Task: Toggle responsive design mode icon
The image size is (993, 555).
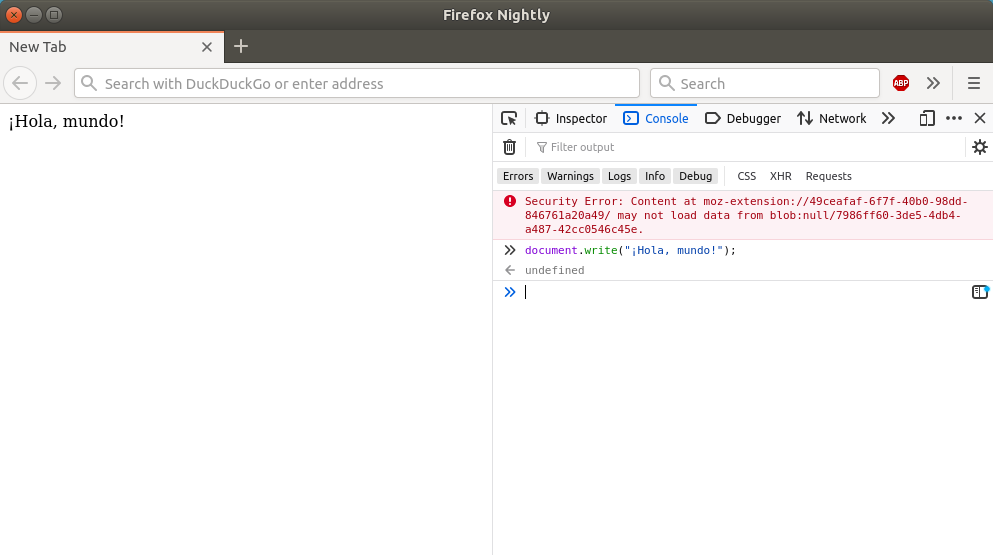Action: (927, 118)
